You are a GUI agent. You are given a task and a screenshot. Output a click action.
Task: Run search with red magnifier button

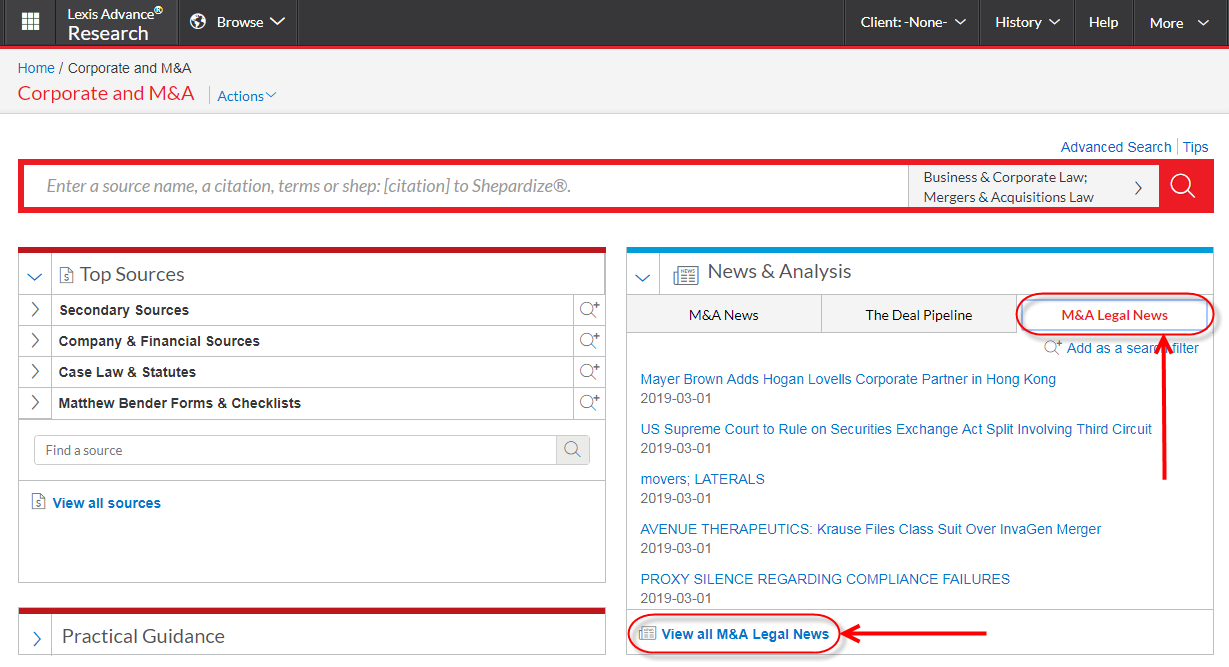tap(1183, 187)
